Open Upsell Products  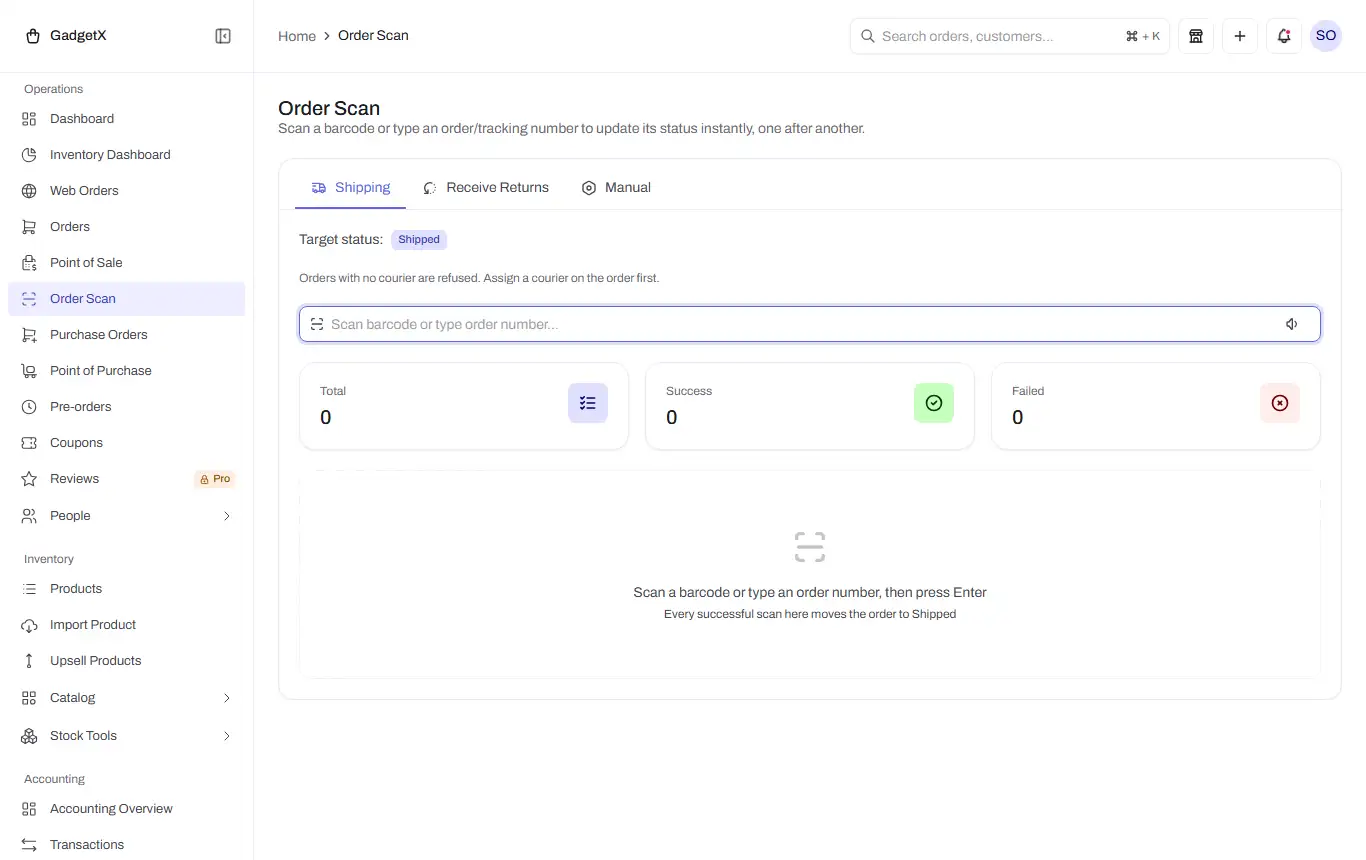click(126, 661)
